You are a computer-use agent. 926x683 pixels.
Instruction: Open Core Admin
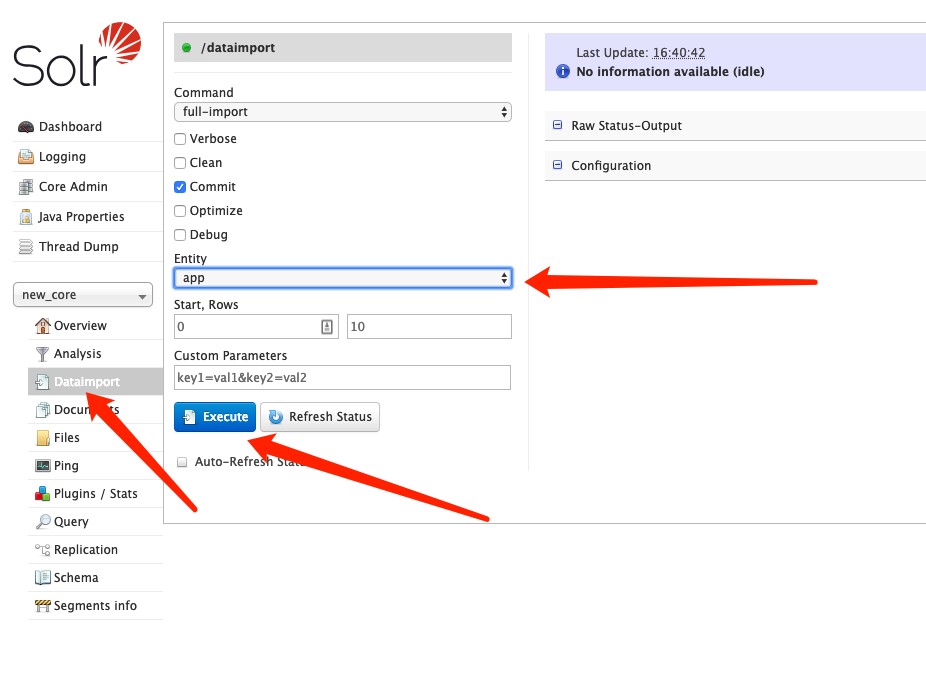coord(73,187)
